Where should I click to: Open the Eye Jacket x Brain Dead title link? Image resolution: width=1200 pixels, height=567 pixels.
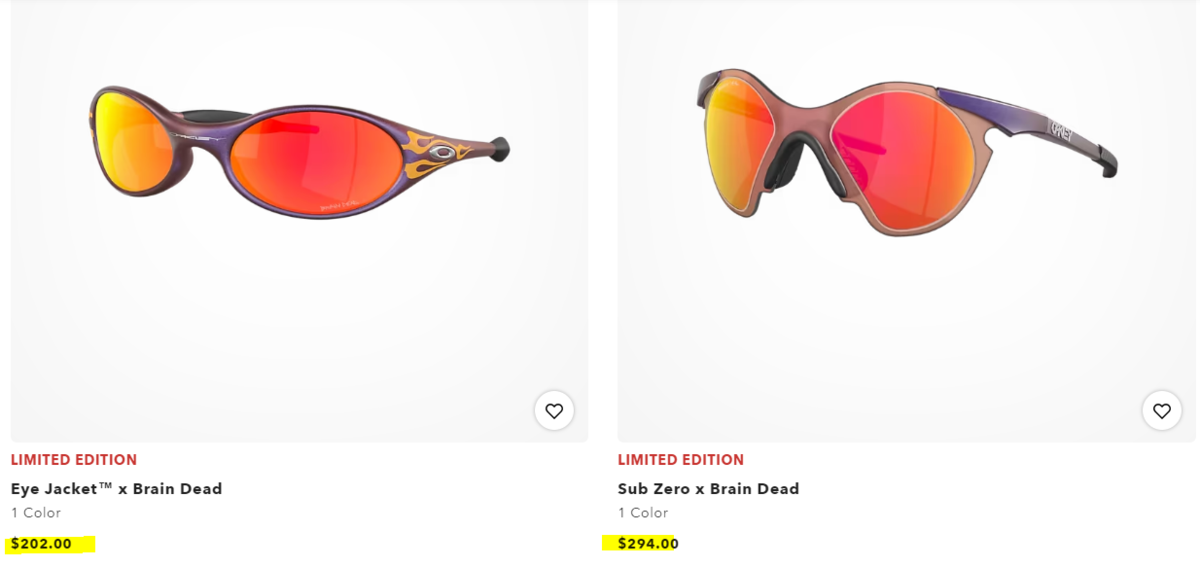click(x=116, y=489)
